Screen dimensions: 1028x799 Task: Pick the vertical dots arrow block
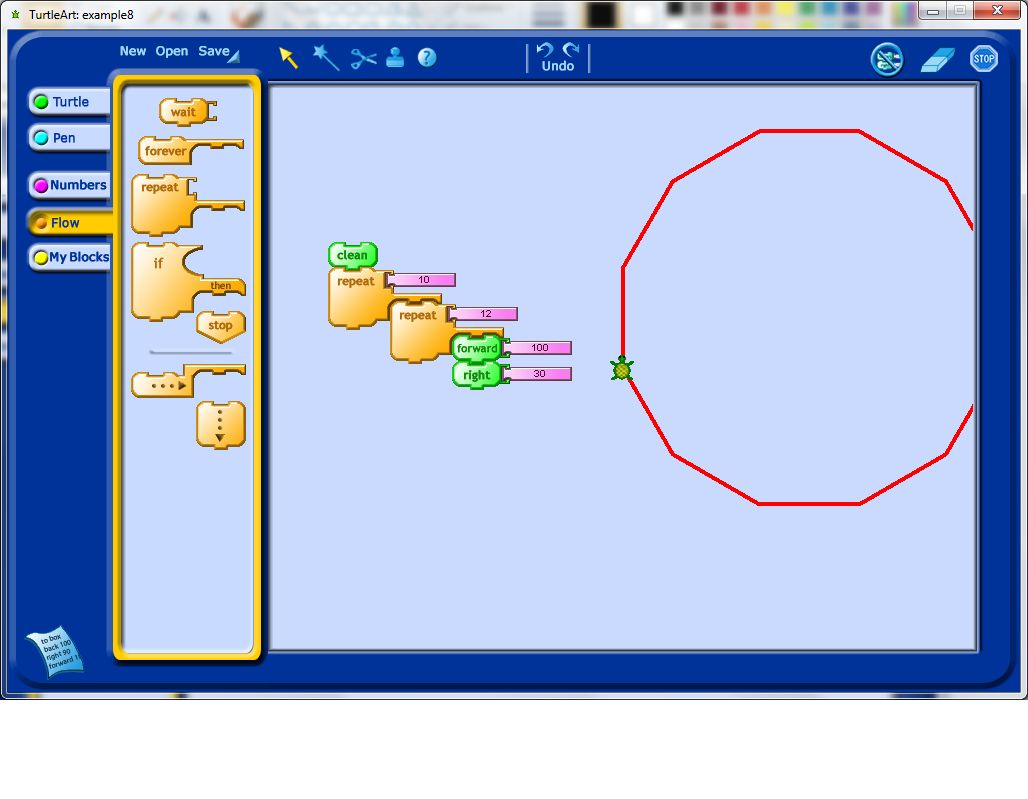pyautogui.click(x=221, y=425)
